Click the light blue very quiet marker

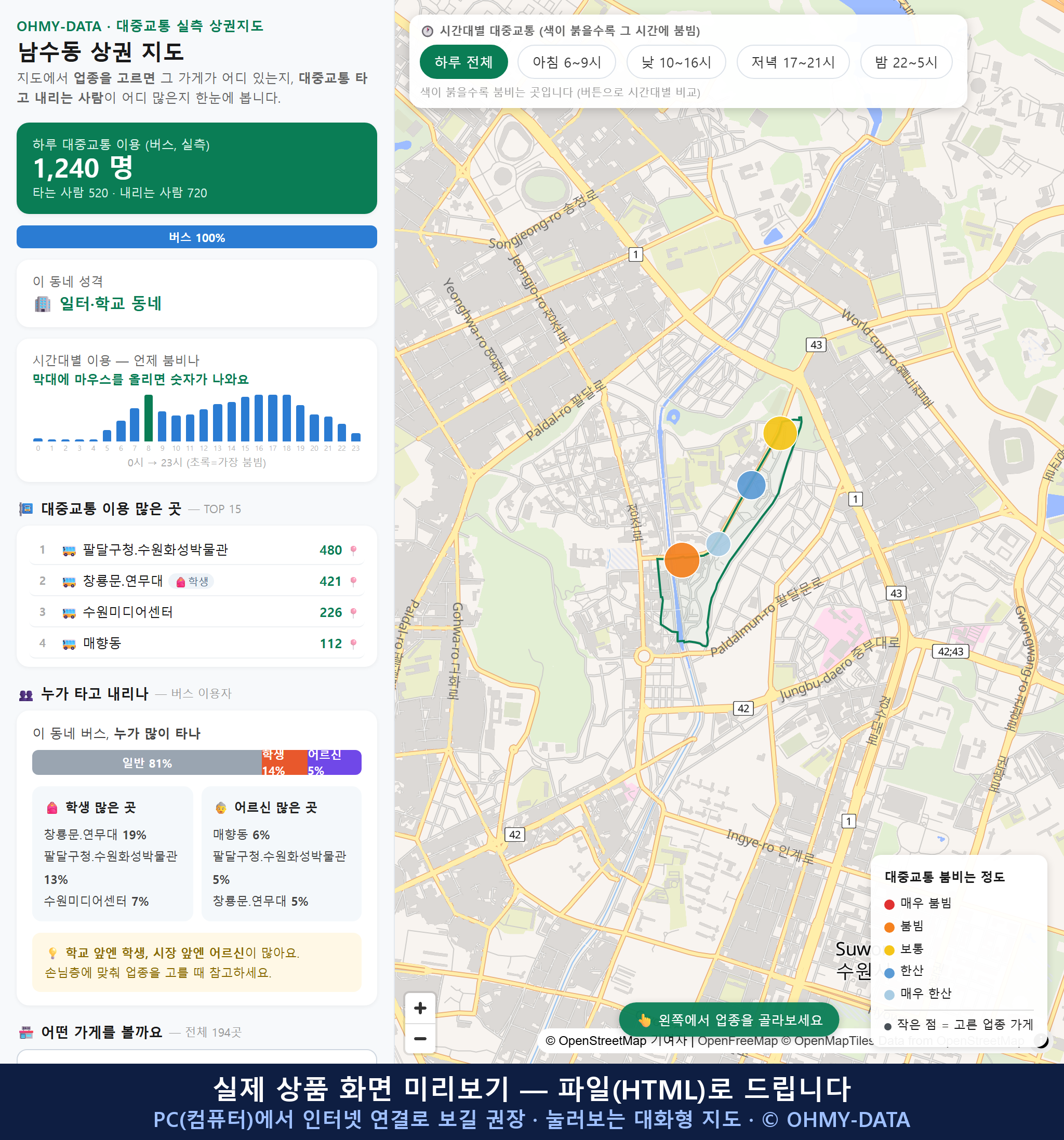[x=717, y=544]
